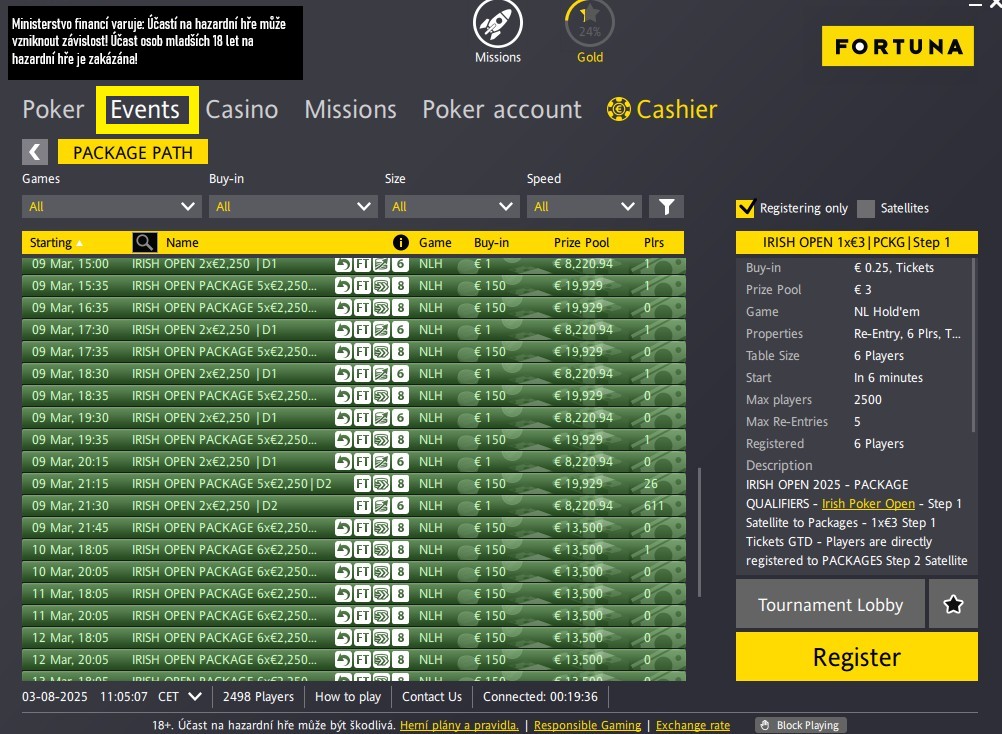The image size is (1002, 734).
Task: Click the 6-max icon in the 09 Mar 17:30 row
Action: [401, 330]
